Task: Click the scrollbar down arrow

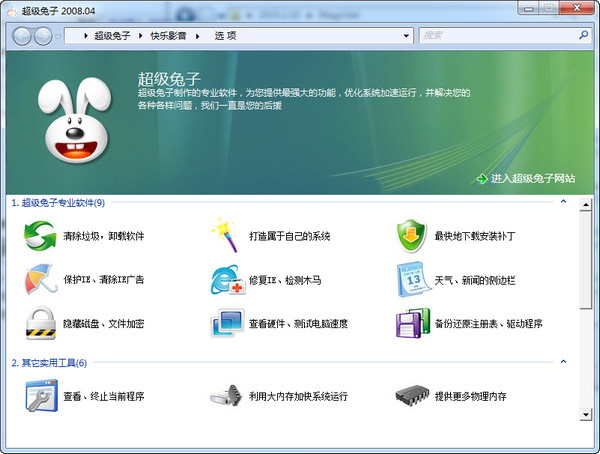Action: tap(585, 415)
